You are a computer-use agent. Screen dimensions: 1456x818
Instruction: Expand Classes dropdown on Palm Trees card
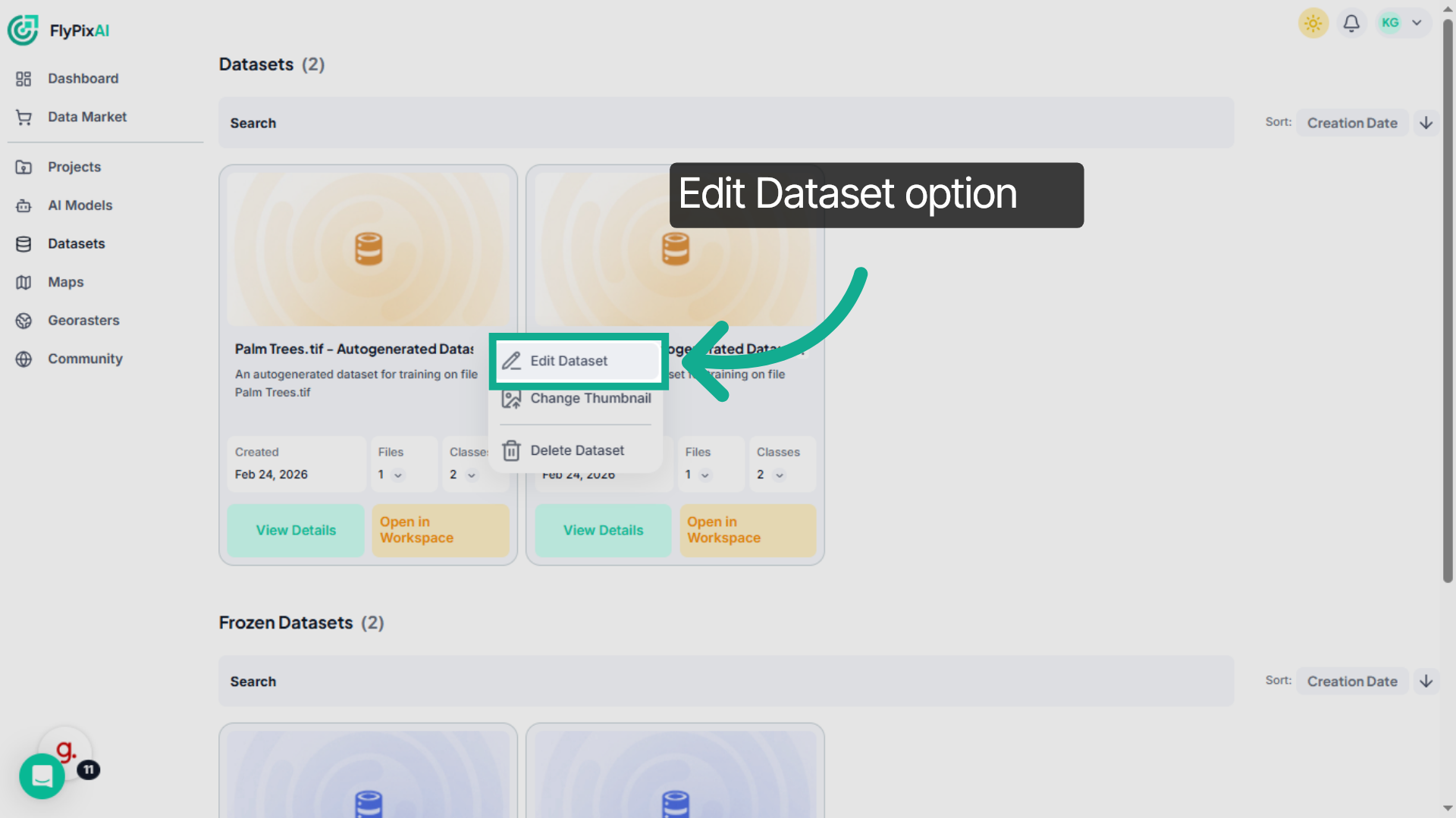[x=471, y=475]
